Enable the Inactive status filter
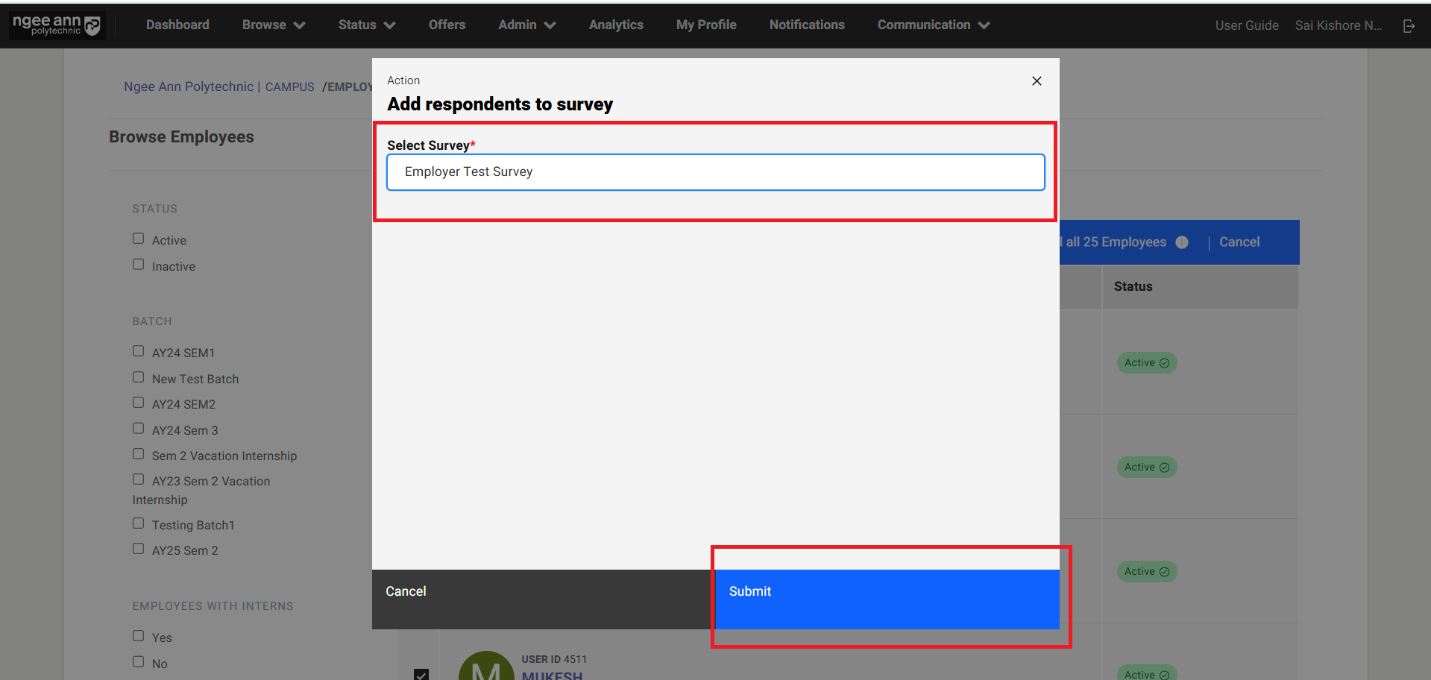1431x680 pixels. point(139,265)
